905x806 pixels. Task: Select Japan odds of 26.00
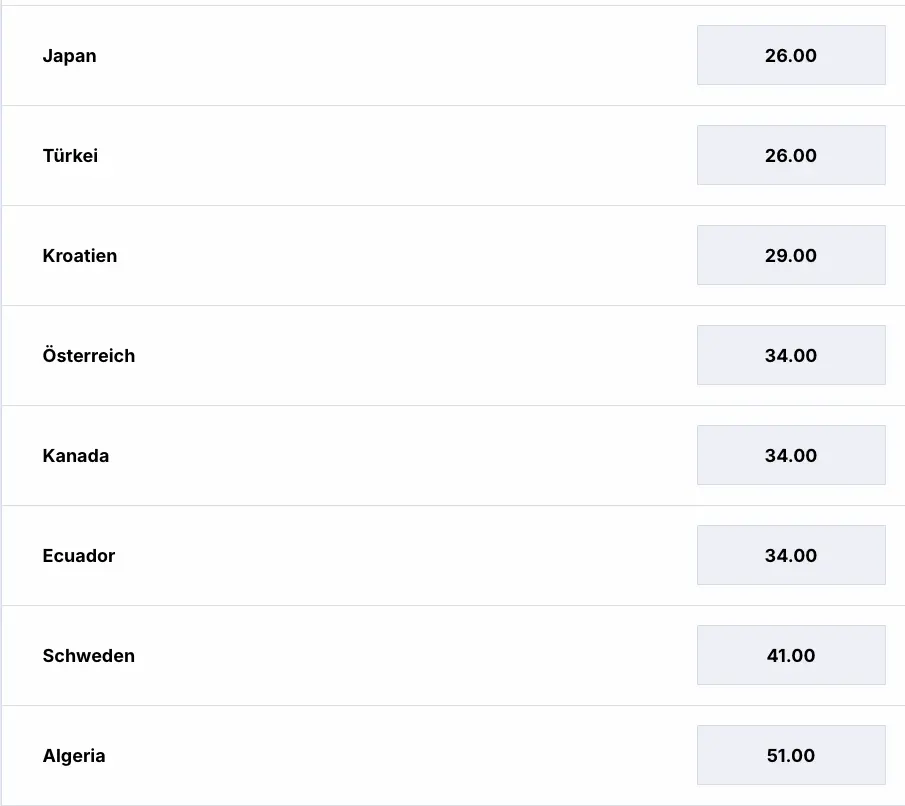[x=790, y=55]
